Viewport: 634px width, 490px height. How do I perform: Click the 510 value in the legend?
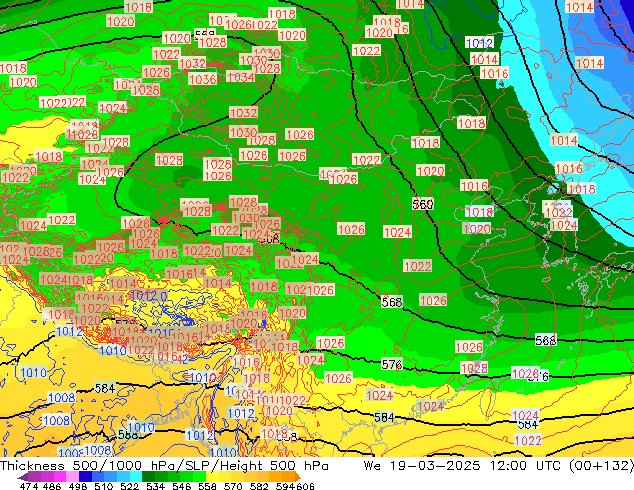point(104,486)
